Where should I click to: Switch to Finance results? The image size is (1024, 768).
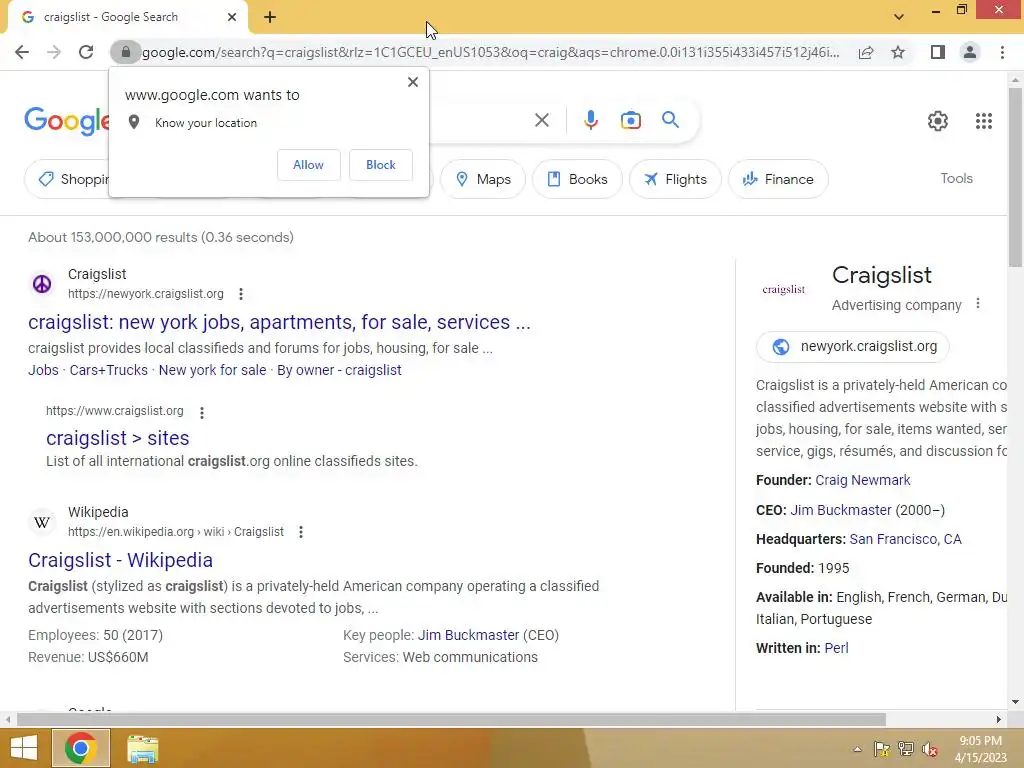778,179
